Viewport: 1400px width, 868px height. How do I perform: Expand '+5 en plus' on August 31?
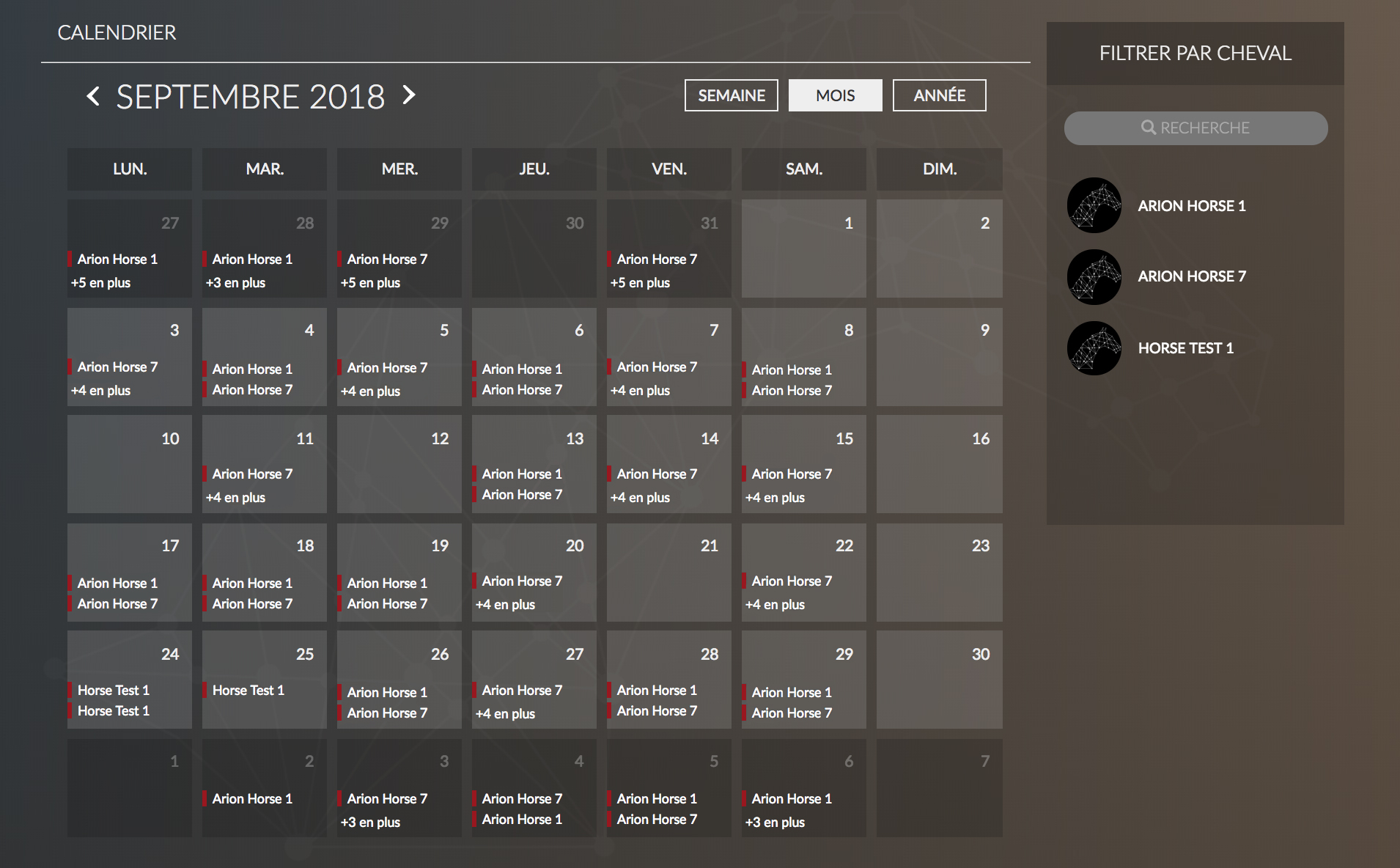(x=640, y=283)
